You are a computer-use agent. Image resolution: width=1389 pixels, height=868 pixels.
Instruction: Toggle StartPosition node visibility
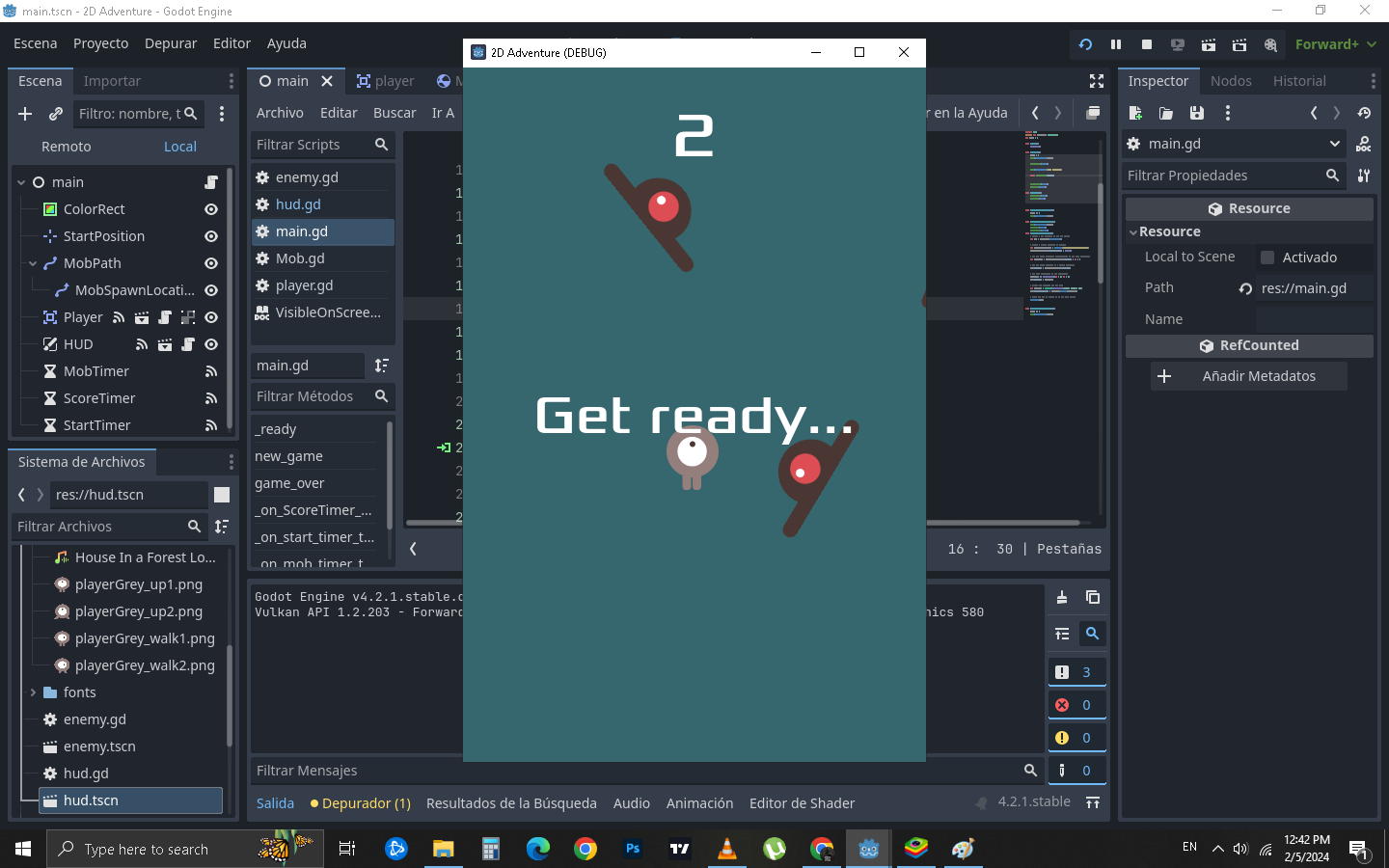click(211, 236)
